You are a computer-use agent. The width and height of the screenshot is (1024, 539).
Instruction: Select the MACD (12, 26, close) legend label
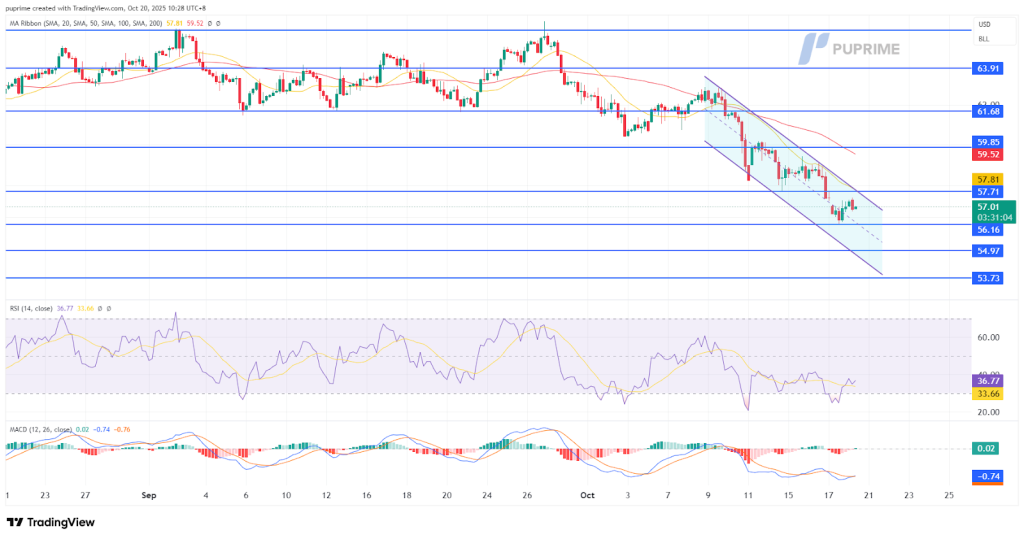tap(40, 429)
